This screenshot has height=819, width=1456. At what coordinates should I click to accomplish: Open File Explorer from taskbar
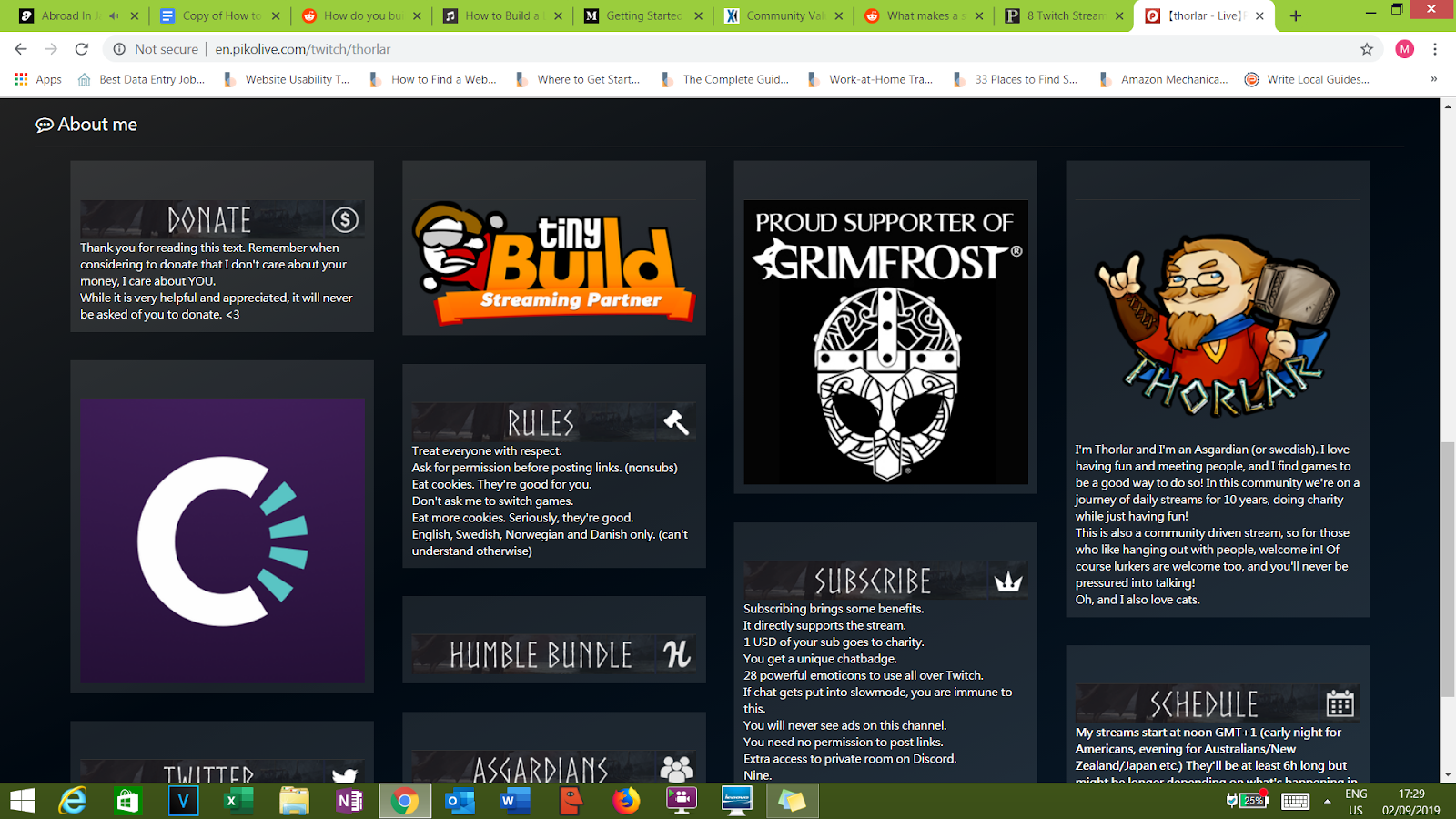point(294,801)
